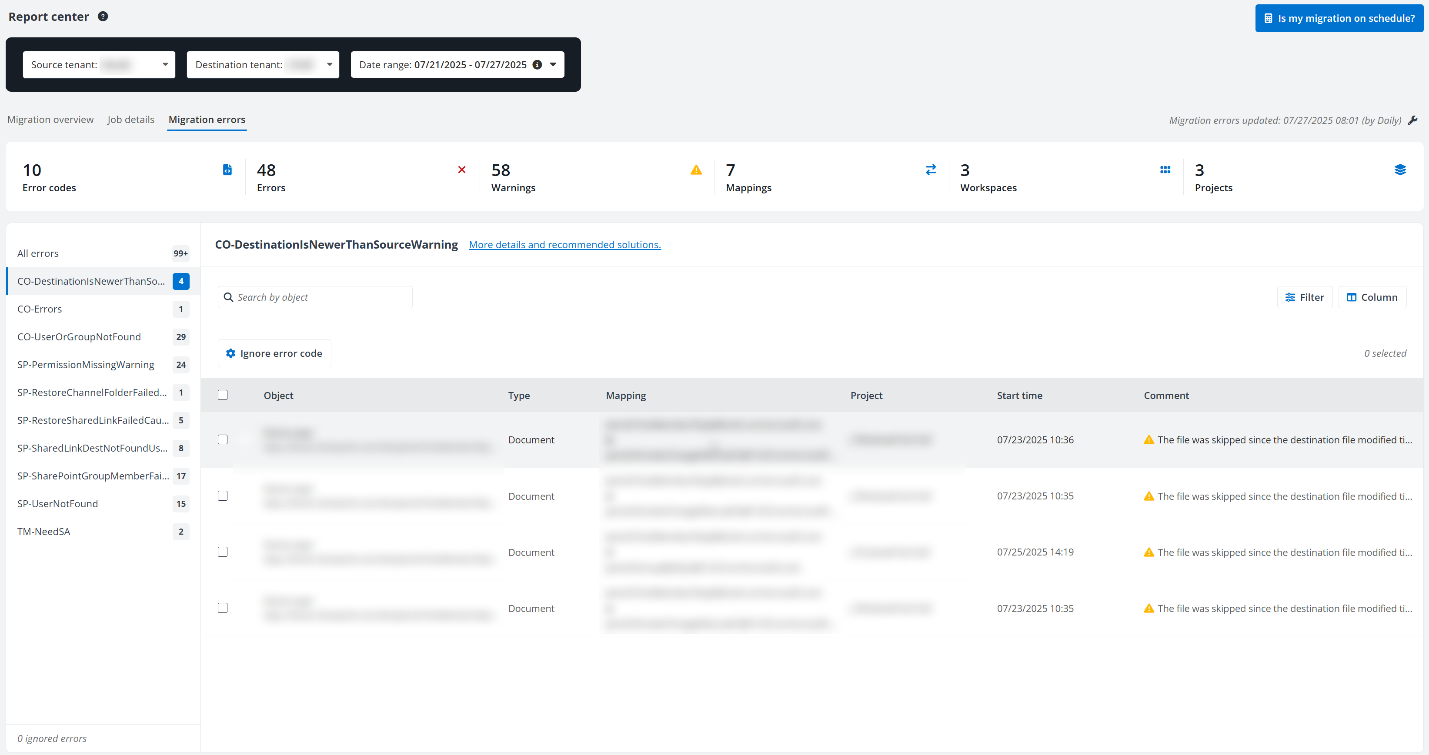
Task: Click the wrench icon near Migration errors updated
Action: tap(1412, 120)
